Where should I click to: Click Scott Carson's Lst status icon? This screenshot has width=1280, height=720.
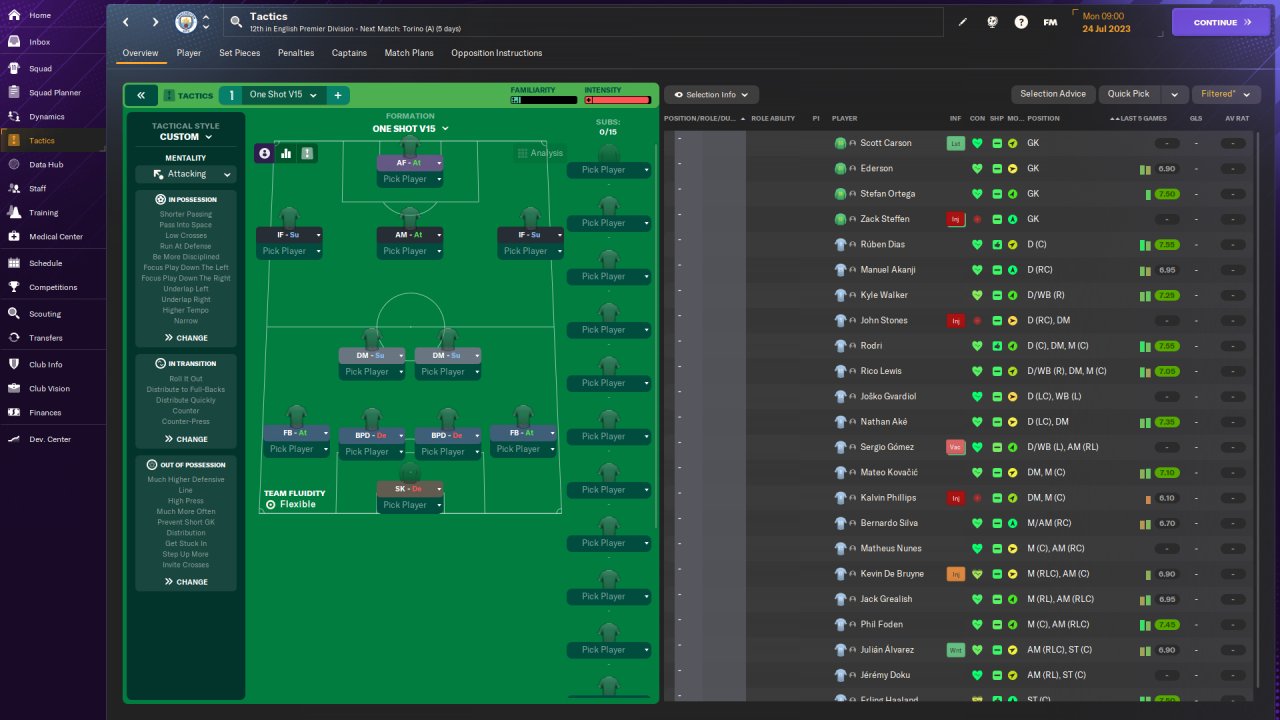(x=956, y=143)
